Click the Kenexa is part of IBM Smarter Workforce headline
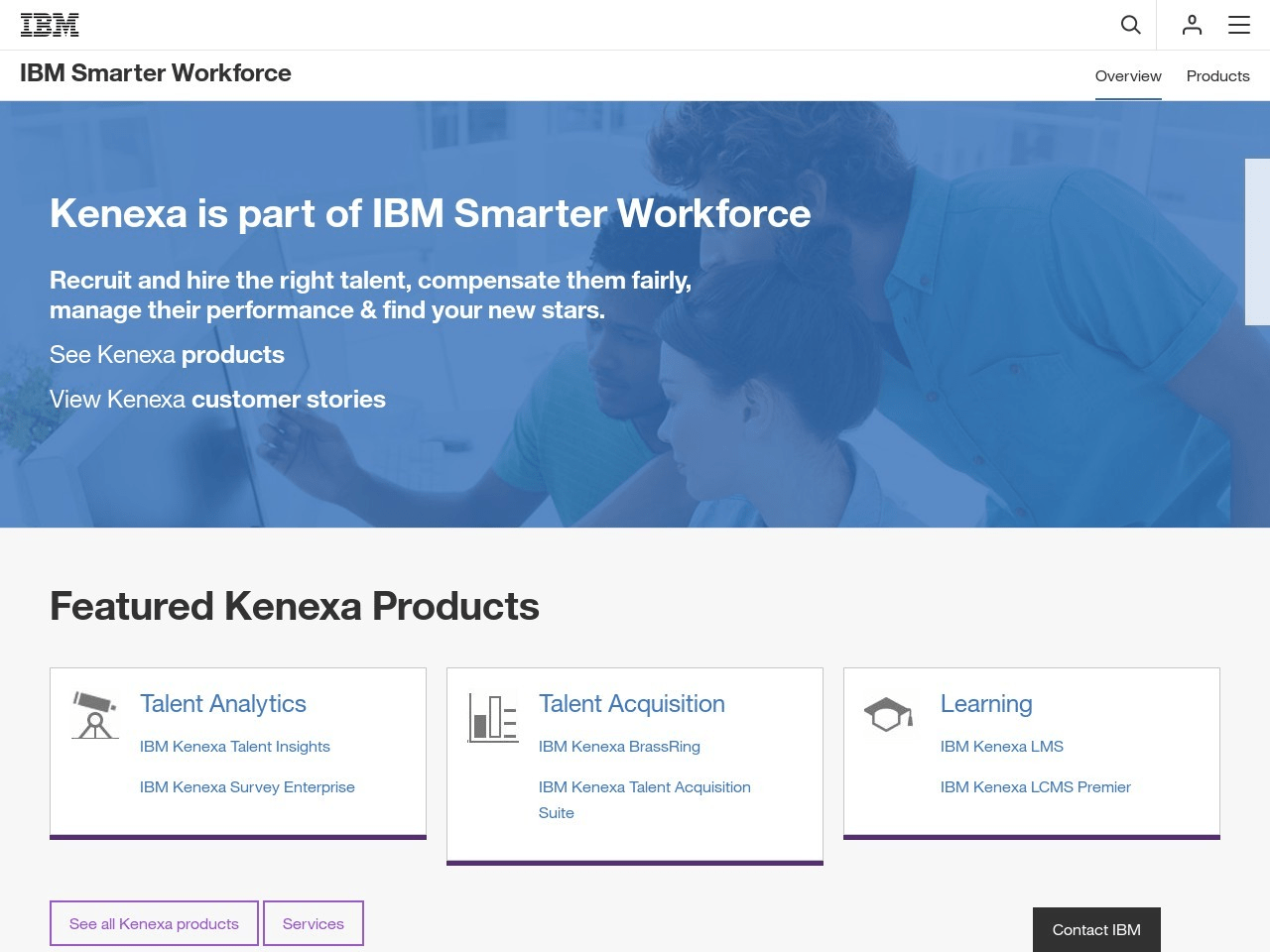 coord(431,213)
